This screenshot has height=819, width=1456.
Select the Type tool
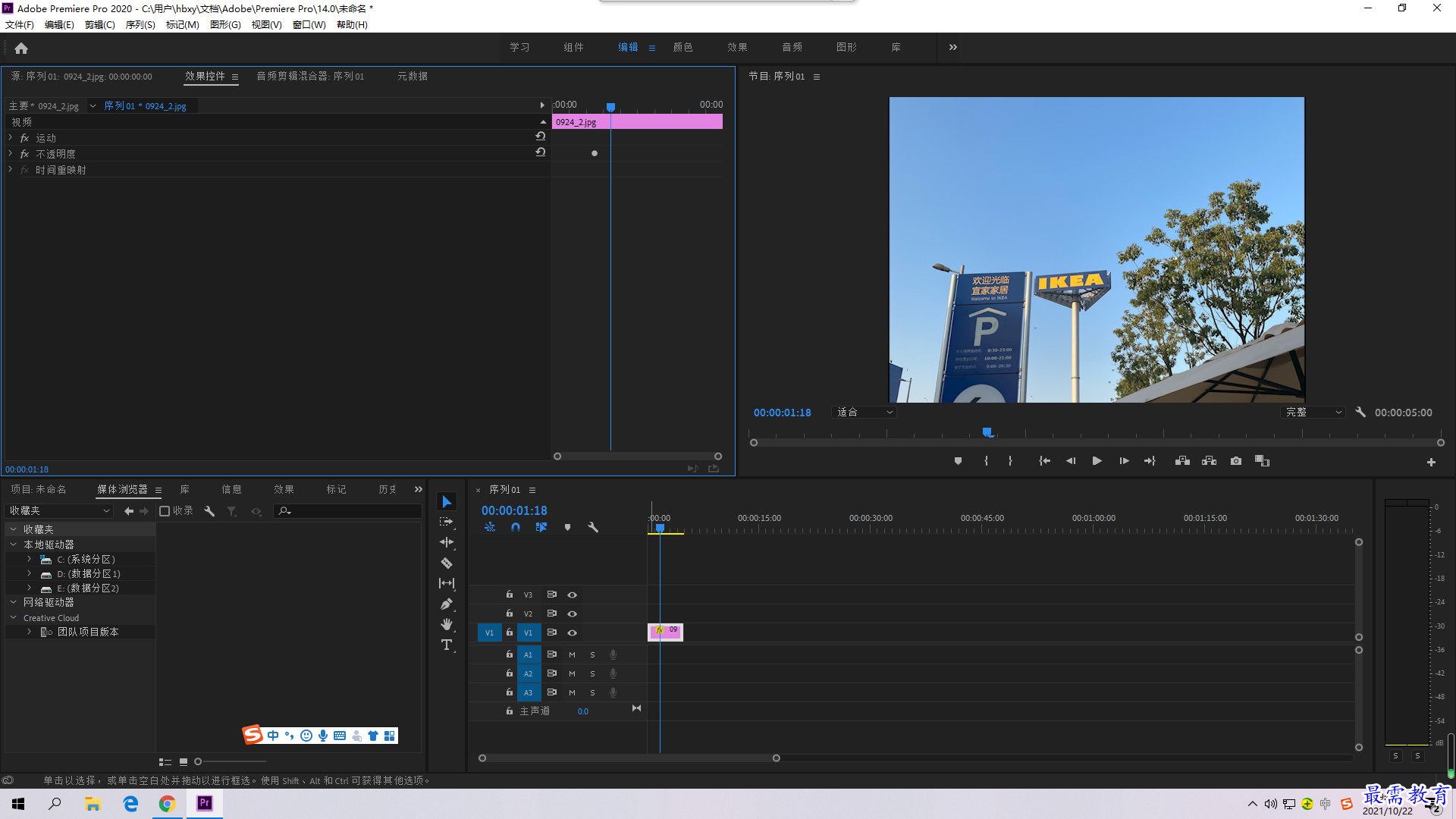tap(447, 645)
